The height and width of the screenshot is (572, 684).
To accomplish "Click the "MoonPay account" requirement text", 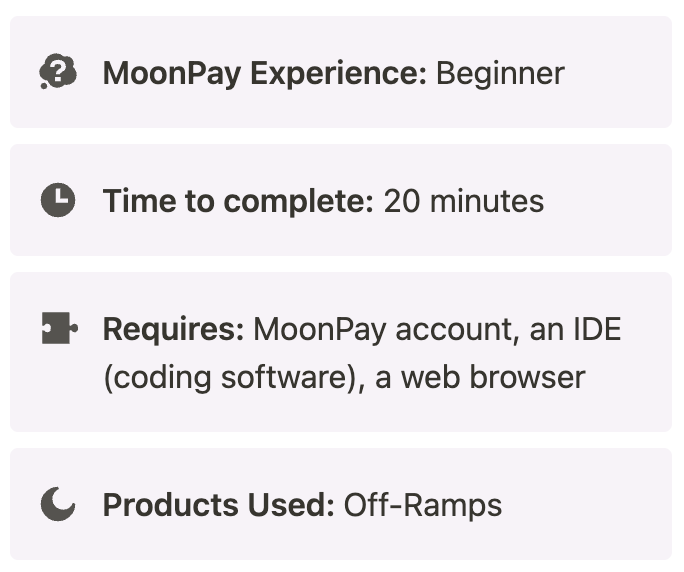I will point(382,329).
